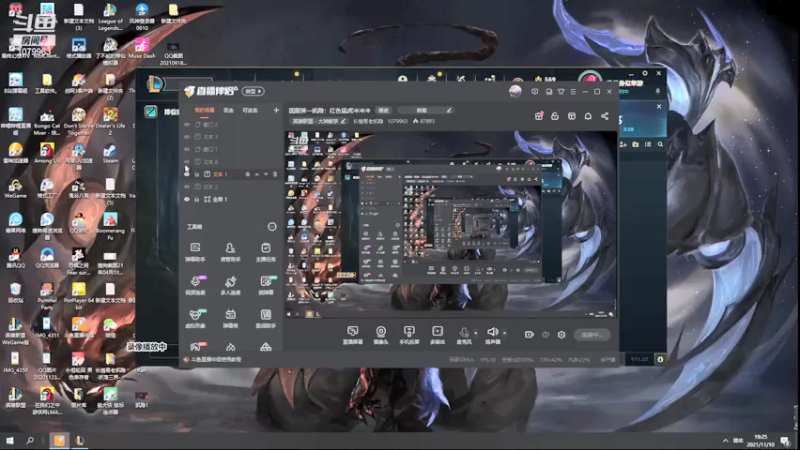
Task: Open the 主播任务 streamer tasks tool
Action: click(265, 252)
